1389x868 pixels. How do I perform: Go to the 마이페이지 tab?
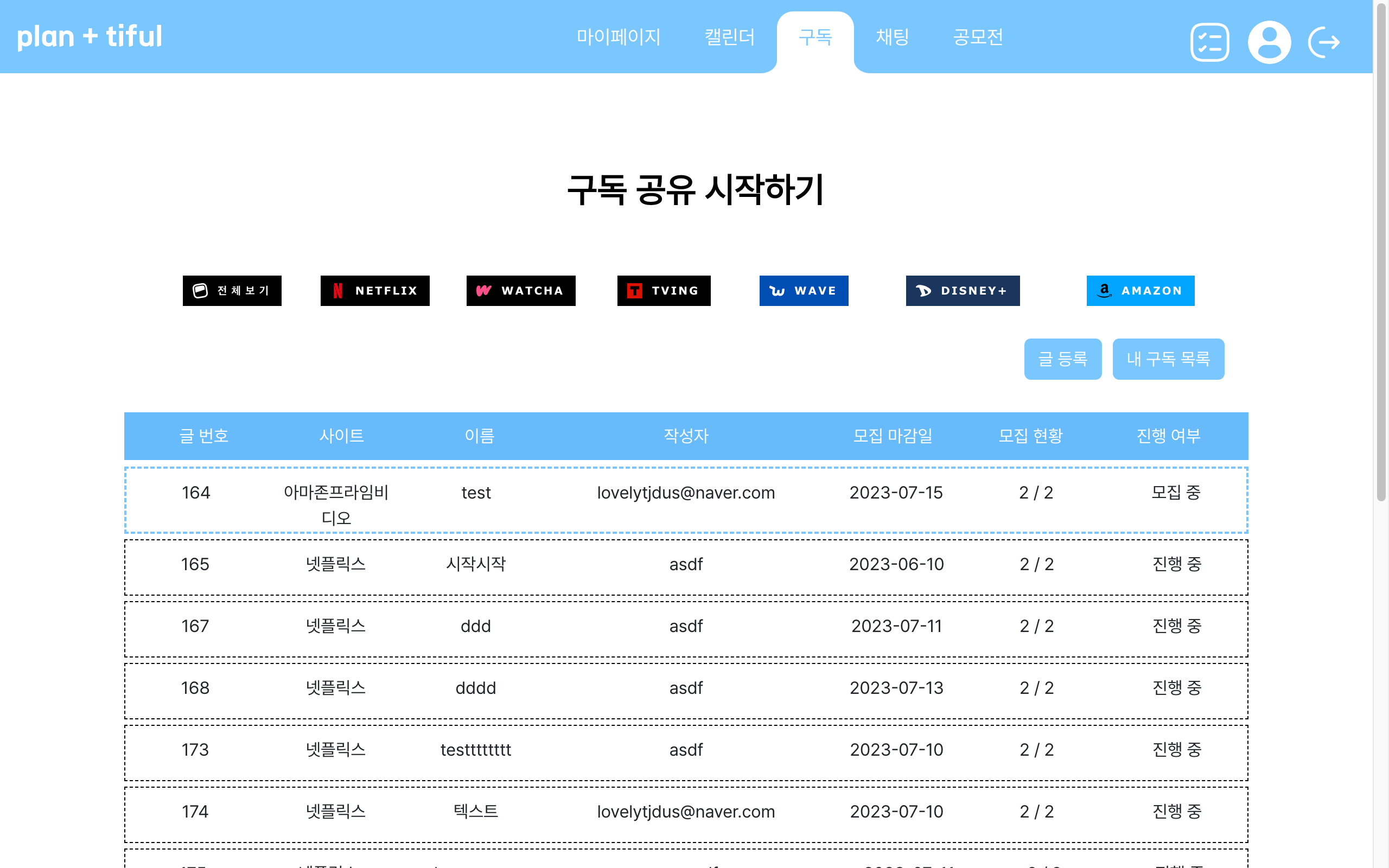coord(618,37)
